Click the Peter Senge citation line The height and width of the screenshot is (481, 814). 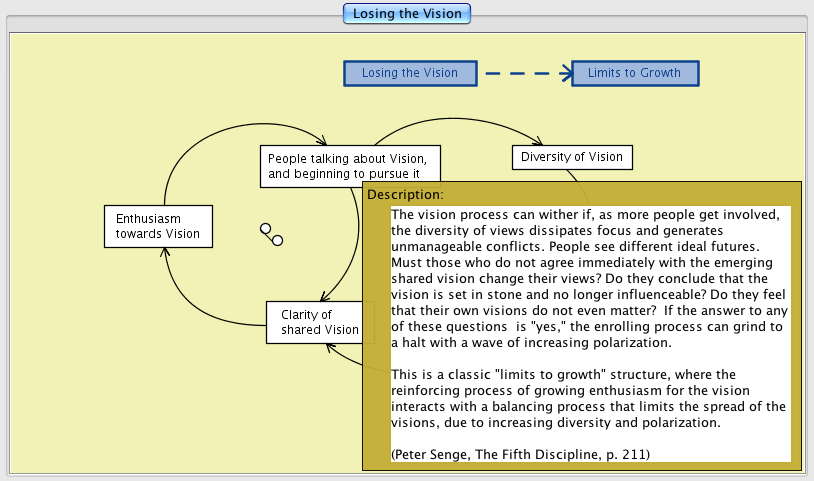(520, 454)
